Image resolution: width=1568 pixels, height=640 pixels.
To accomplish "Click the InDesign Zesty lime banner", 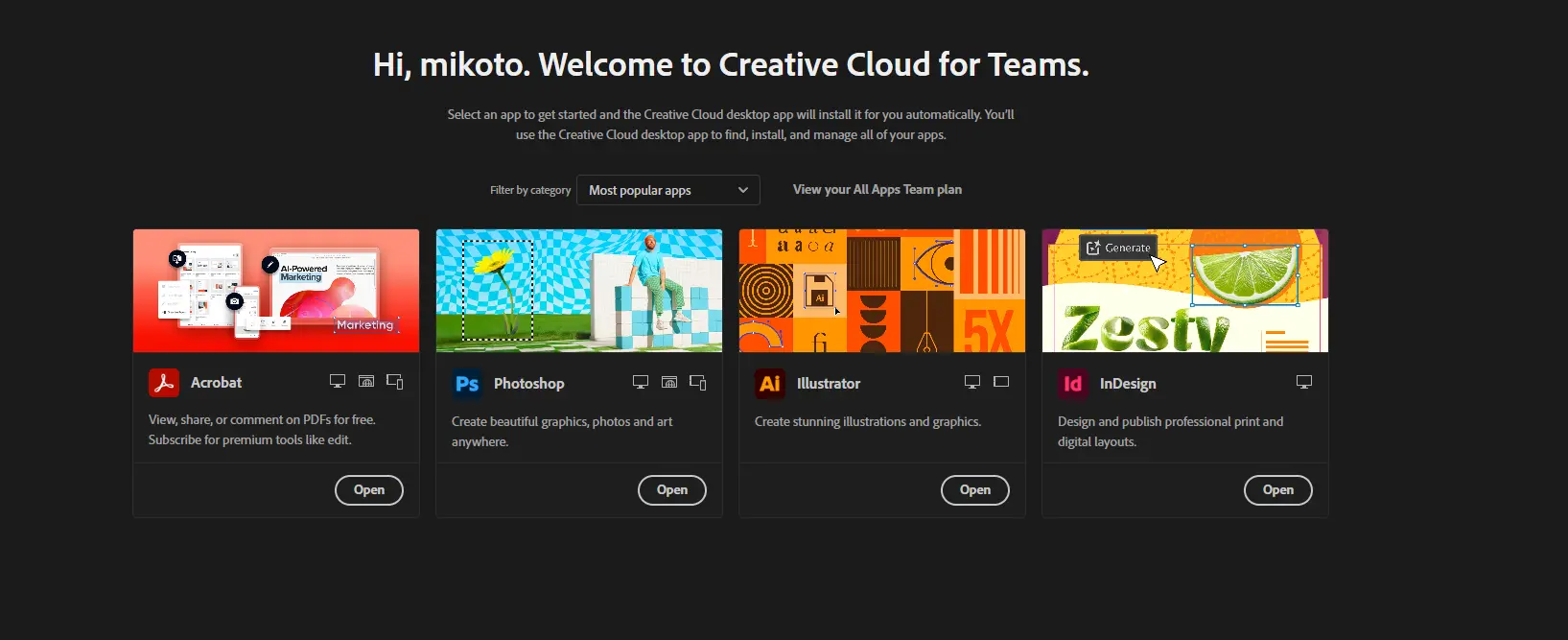I will 1185,291.
